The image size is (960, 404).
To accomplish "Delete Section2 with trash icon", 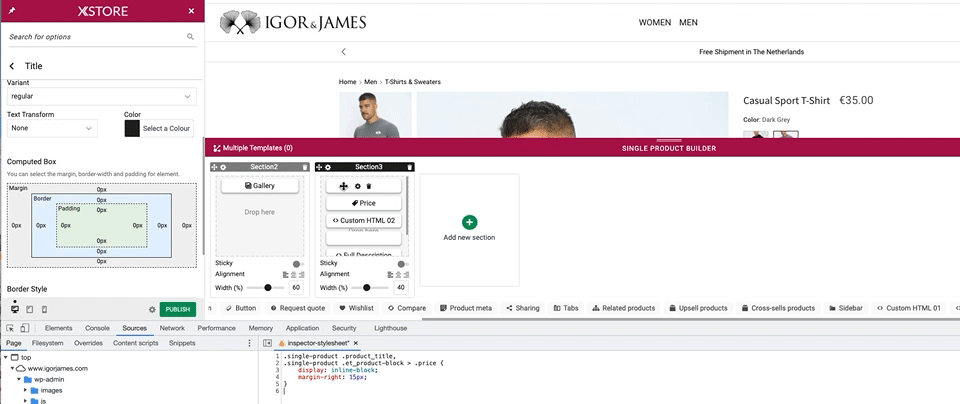I will [x=305, y=167].
